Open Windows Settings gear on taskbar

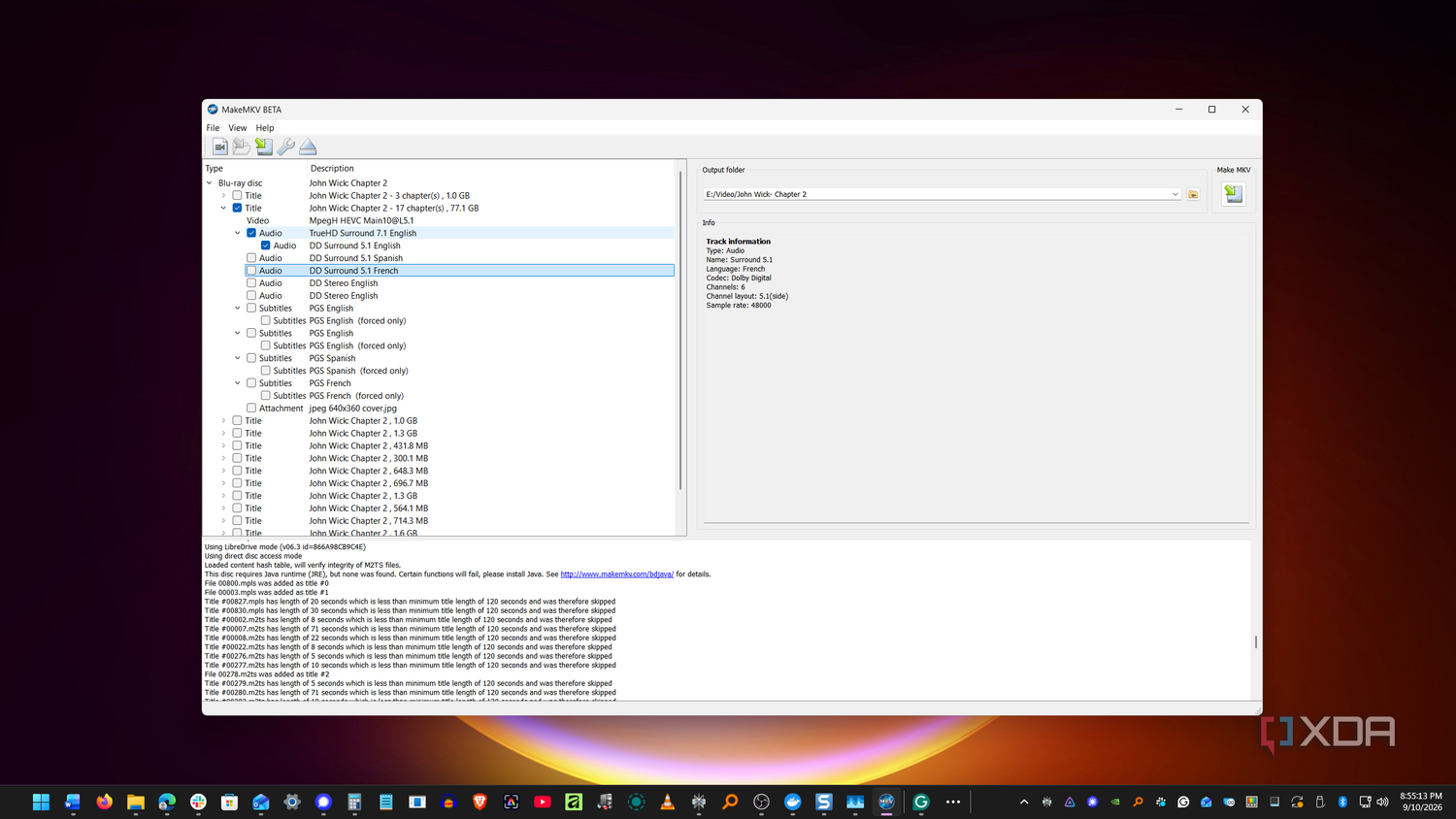[292, 802]
